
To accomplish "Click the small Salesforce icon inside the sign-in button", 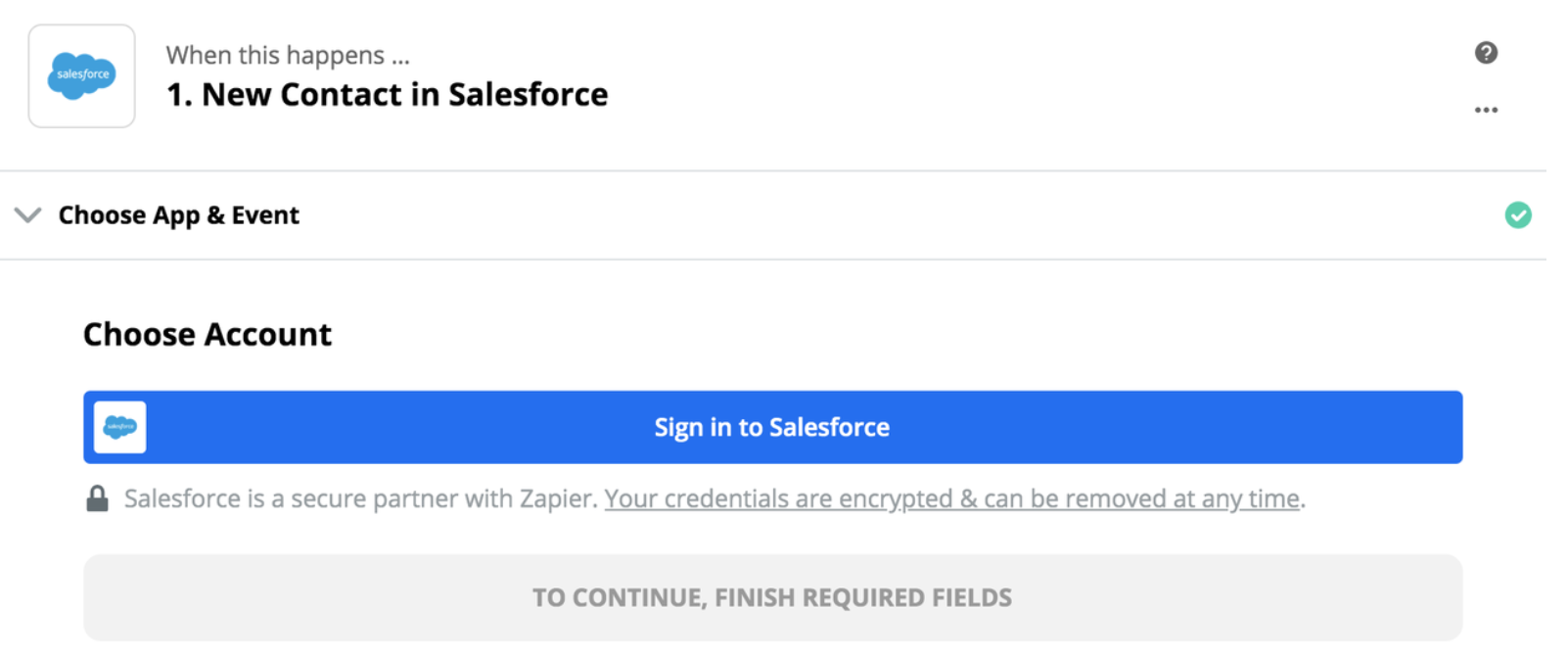I will (x=120, y=427).
